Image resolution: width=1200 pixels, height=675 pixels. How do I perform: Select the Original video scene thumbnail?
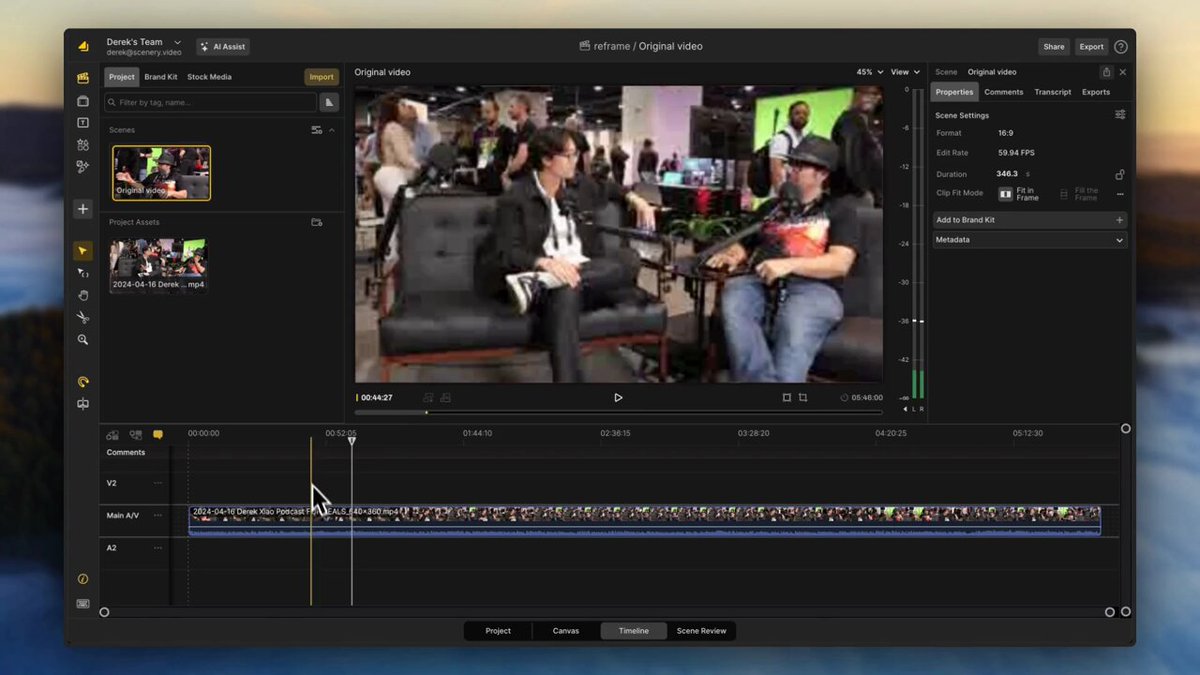click(x=161, y=173)
